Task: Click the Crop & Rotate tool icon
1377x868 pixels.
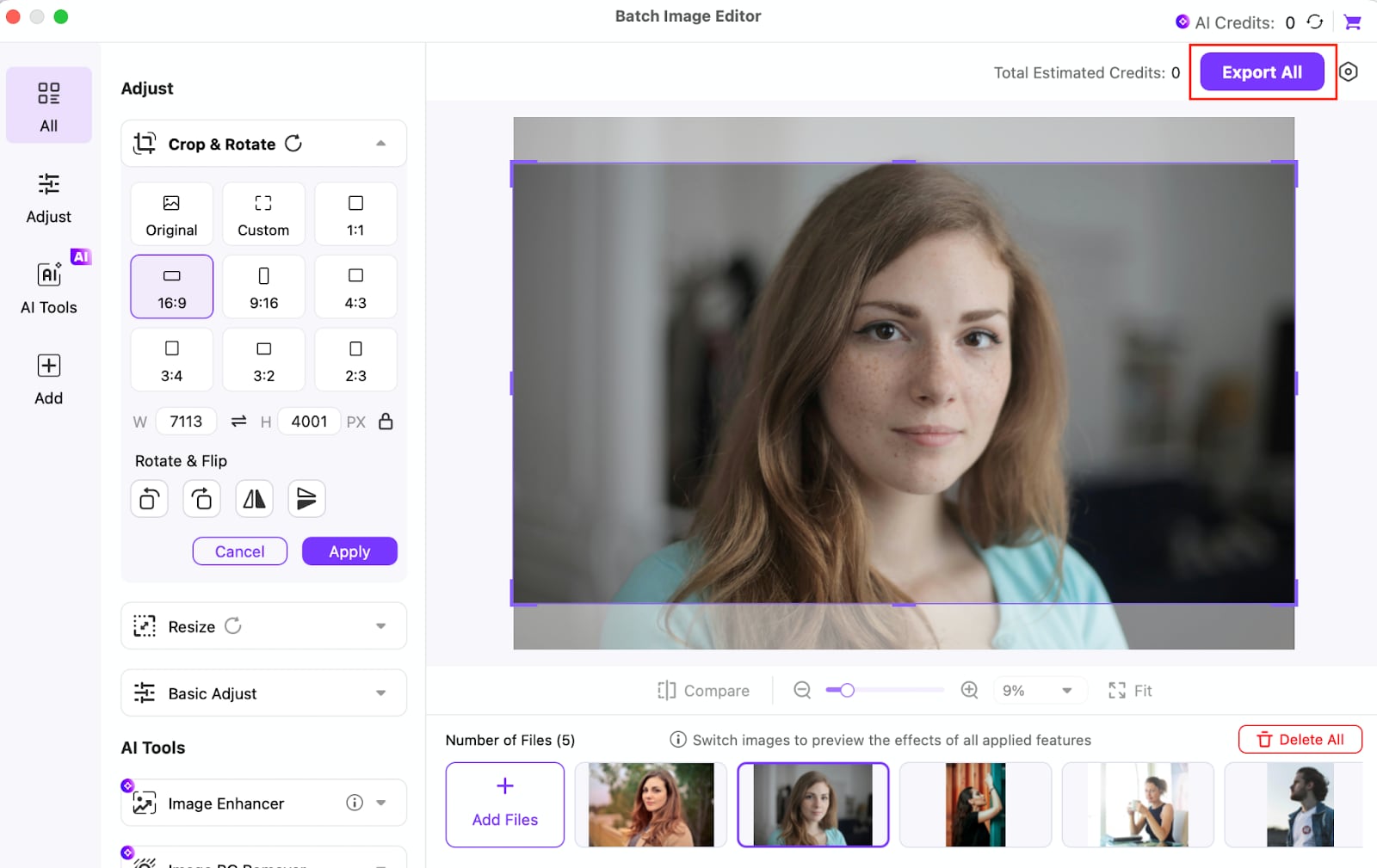Action: click(x=145, y=144)
